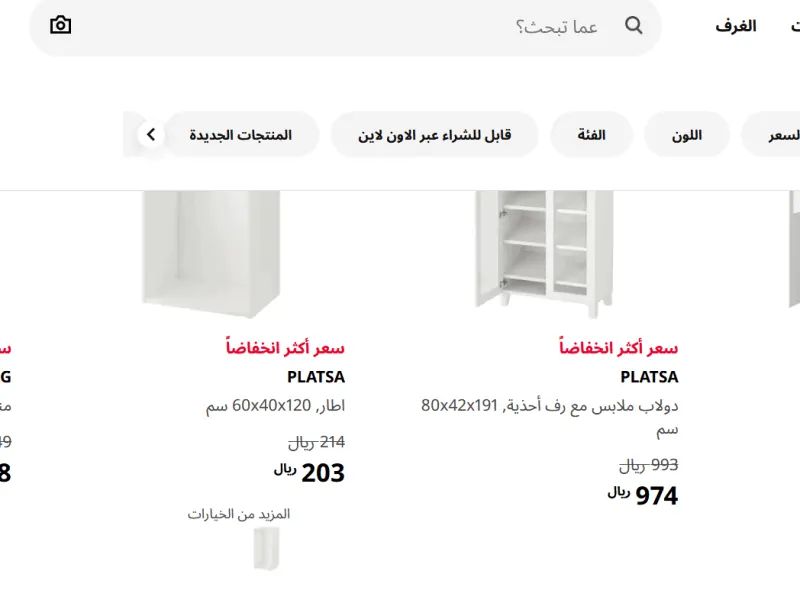Image resolution: width=800 pixels, height=600 pixels.
Task: Click اطار, 60x40x120 سم description text
Action: tap(276, 406)
